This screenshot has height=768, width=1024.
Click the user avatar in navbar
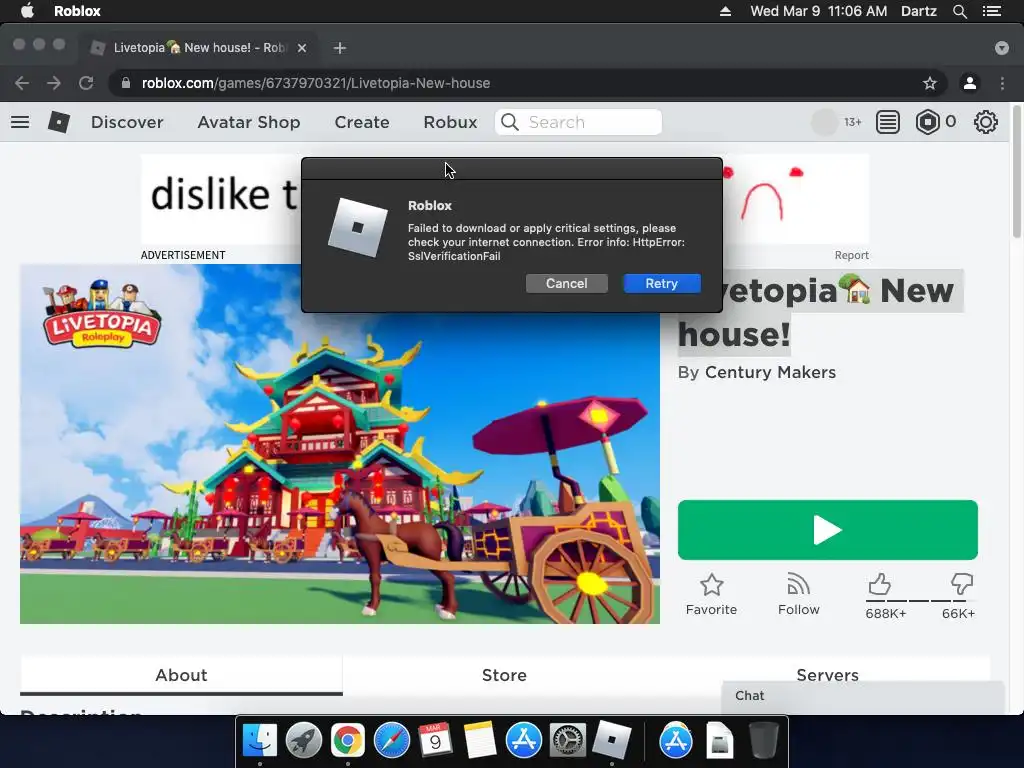[x=824, y=122]
